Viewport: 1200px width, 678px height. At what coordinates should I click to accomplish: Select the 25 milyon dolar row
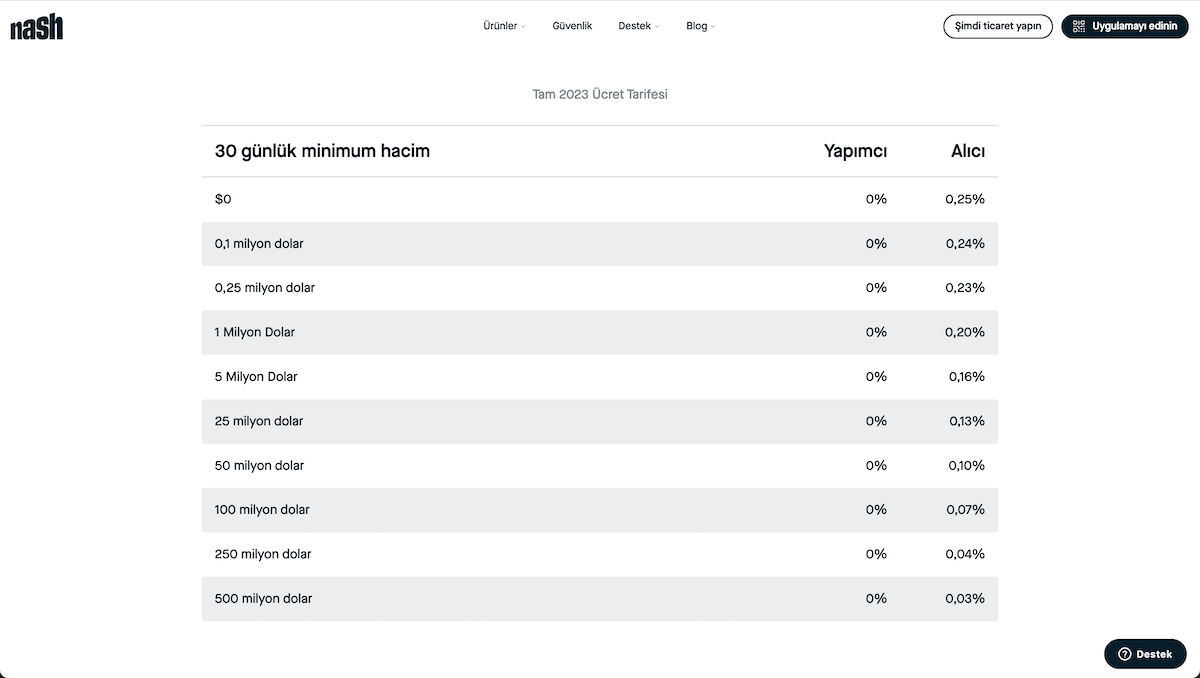click(600, 421)
